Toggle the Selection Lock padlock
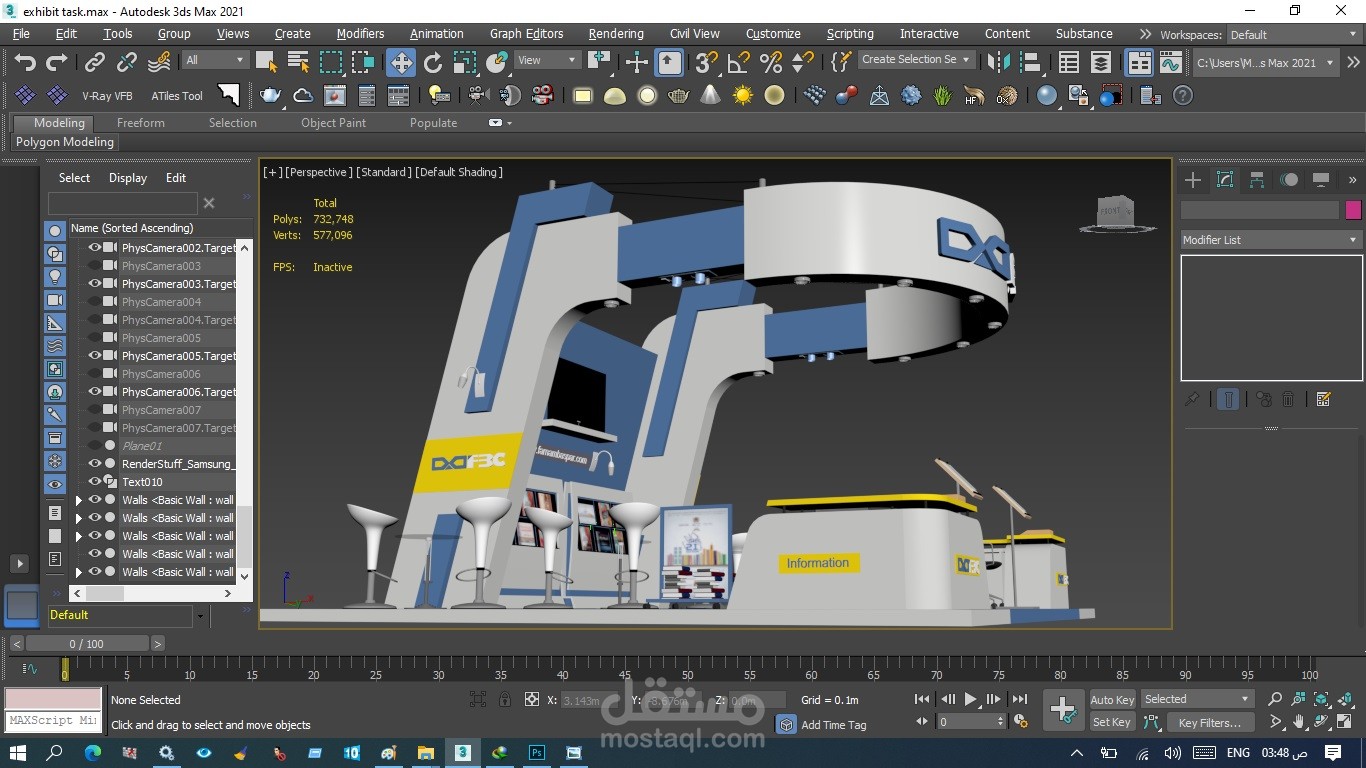1366x768 pixels. point(505,700)
